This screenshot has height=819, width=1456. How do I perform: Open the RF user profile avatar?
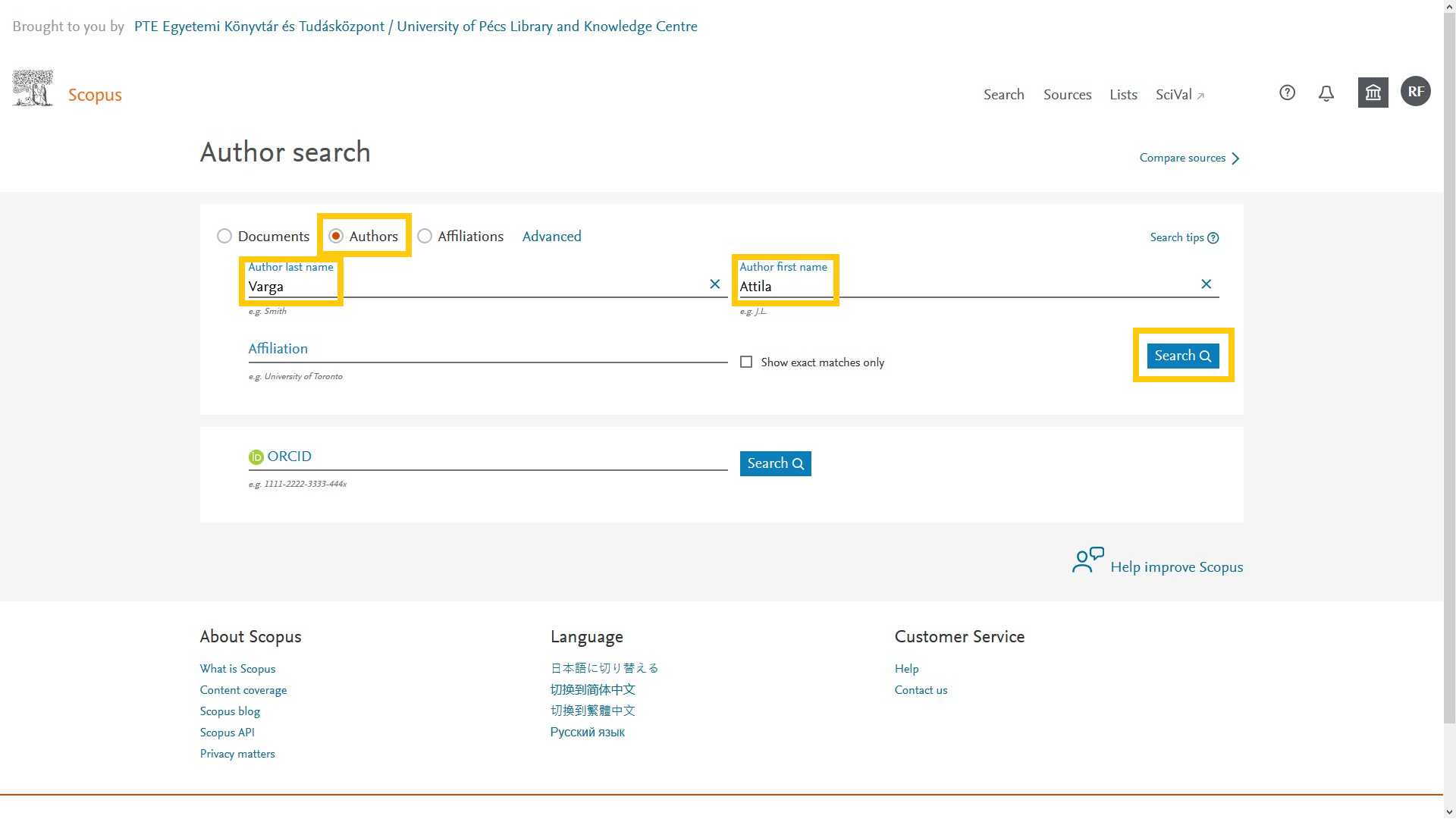tap(1415, 92)
